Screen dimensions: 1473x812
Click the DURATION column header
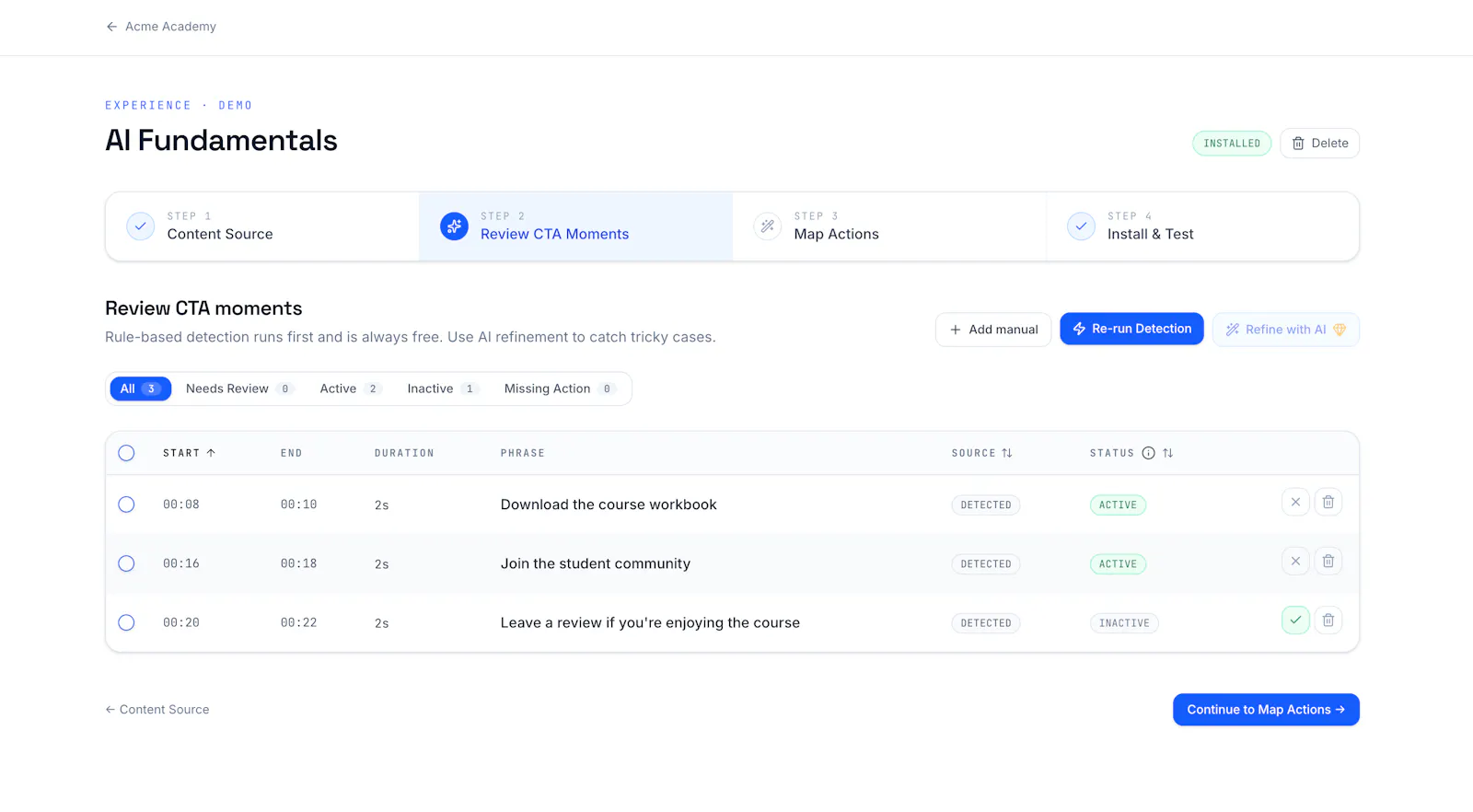[404, 453]
